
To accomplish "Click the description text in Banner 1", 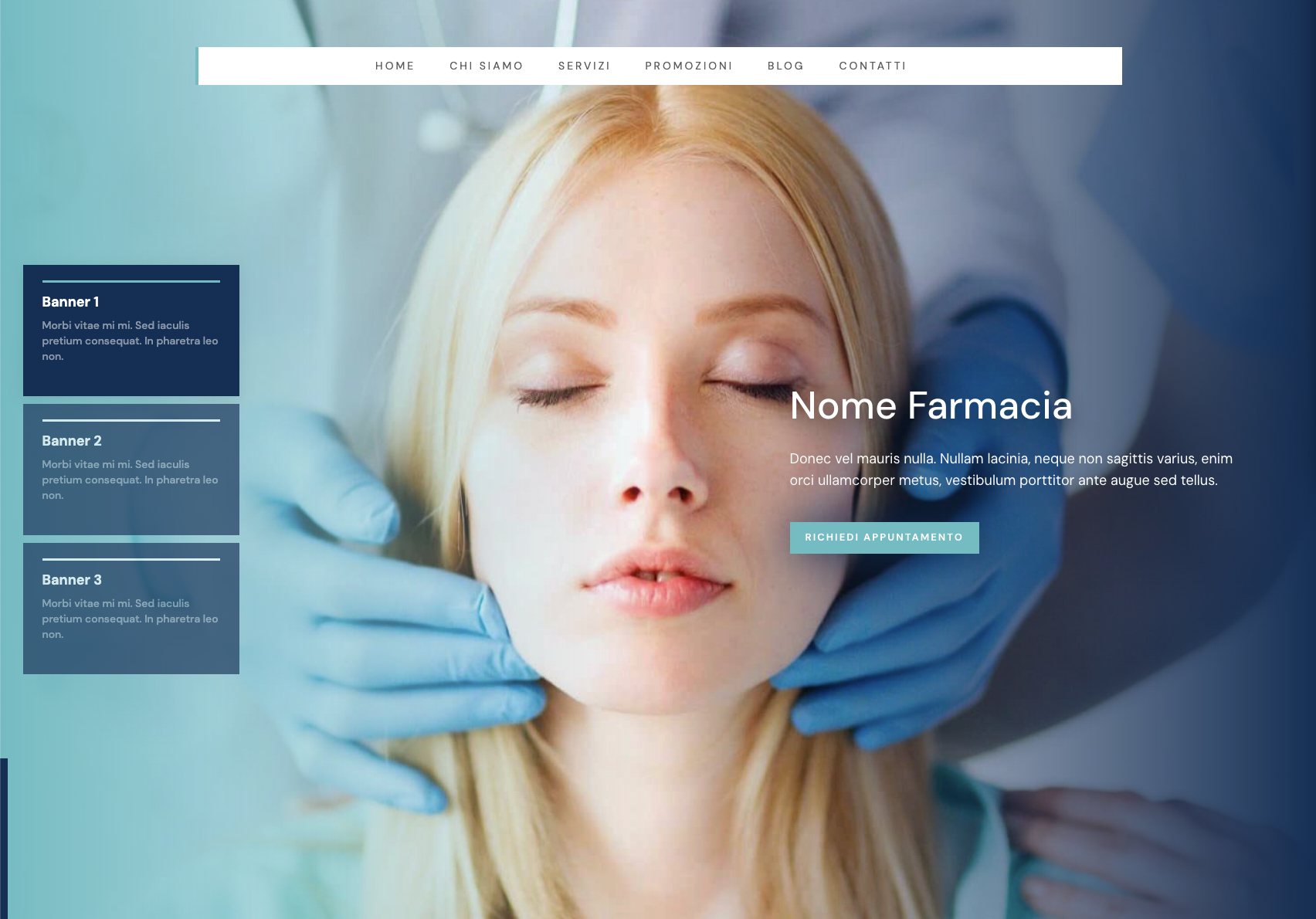I will 130,341.
